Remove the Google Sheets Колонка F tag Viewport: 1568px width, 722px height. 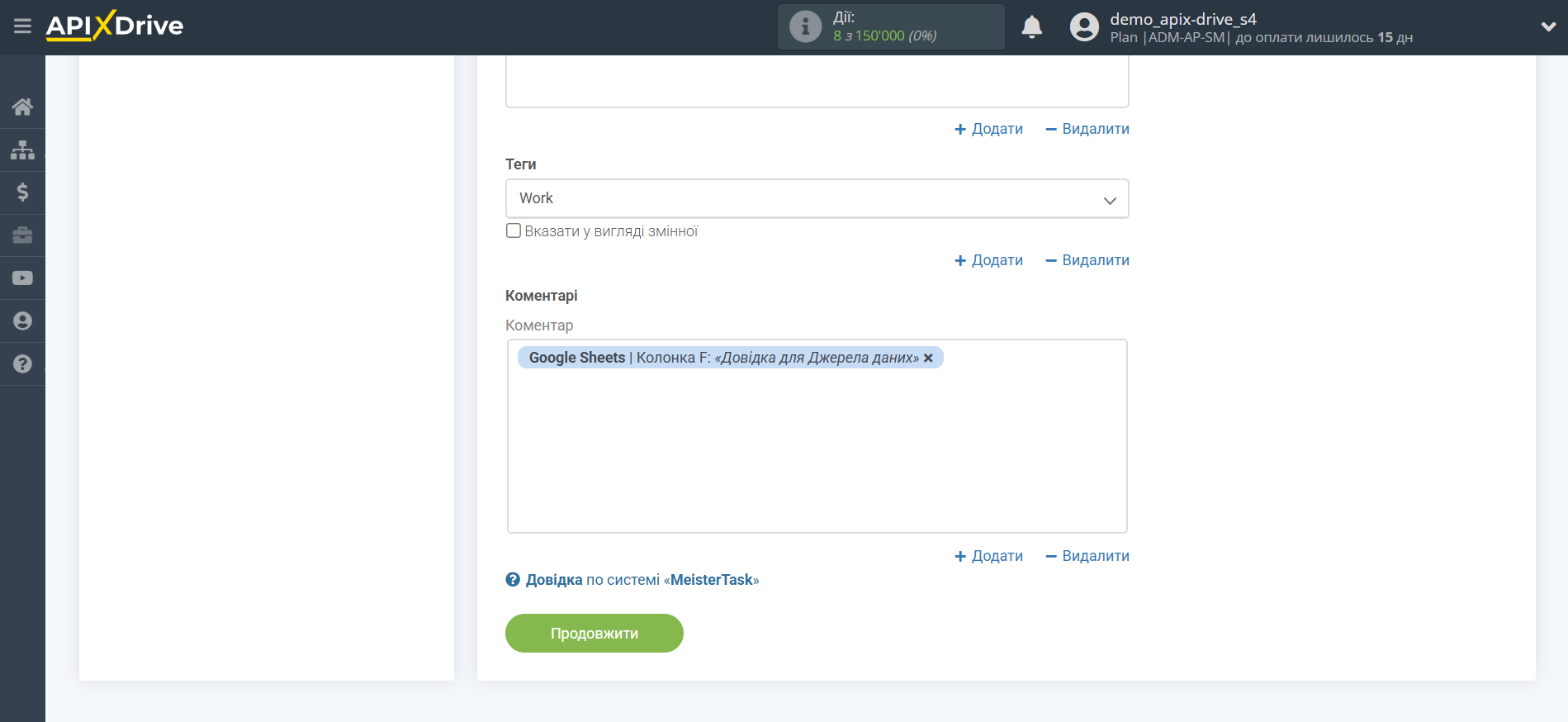pos(928,358)
